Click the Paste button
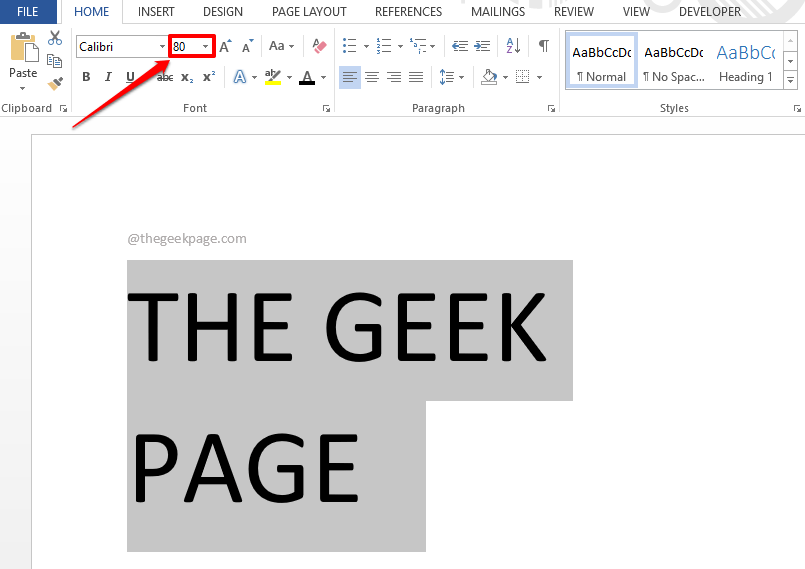The height and width of the screenshot is (569, 805). [x=23, y=60]
